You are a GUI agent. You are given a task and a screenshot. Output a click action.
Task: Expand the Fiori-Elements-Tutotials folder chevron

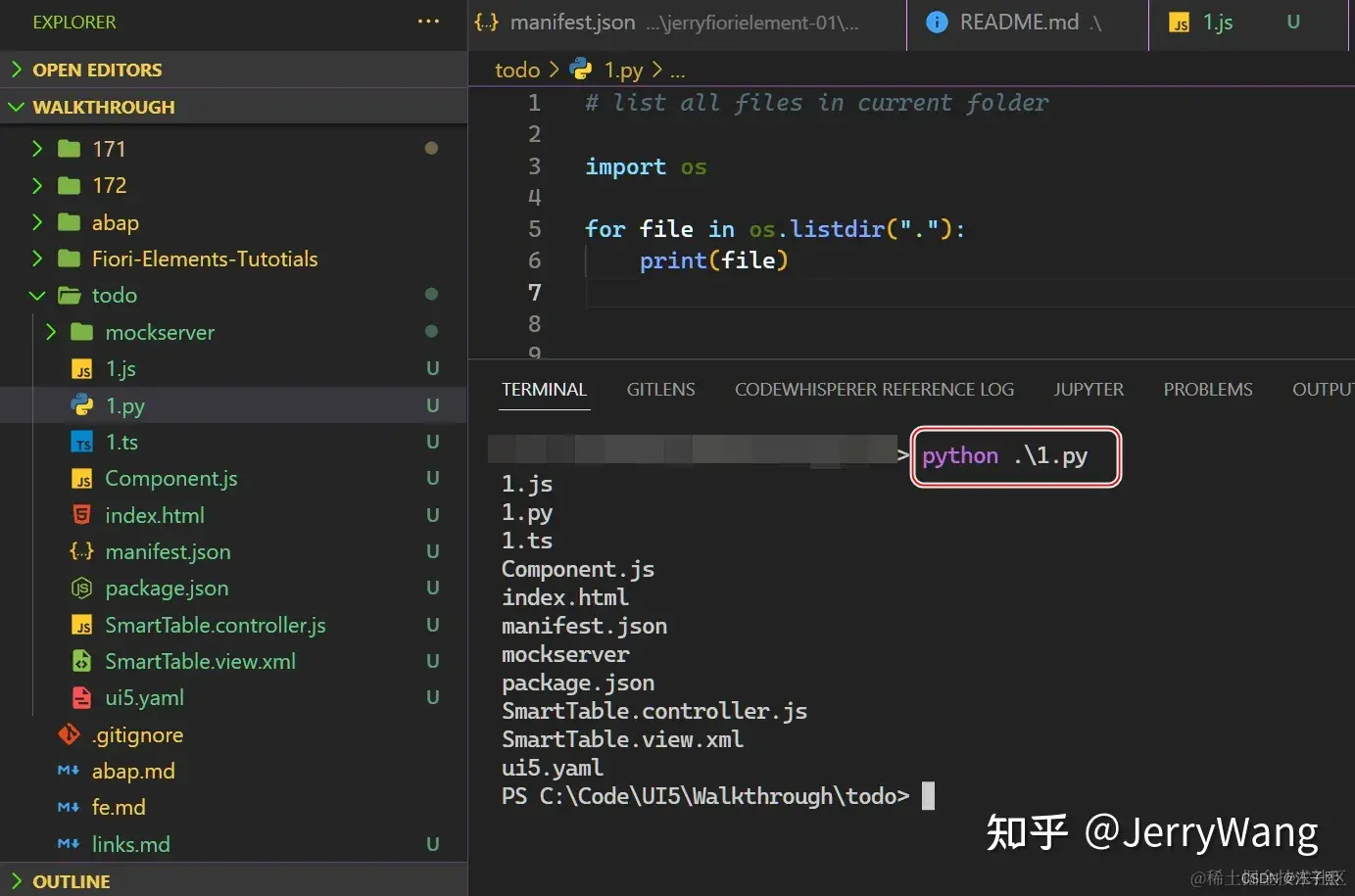click(37, 259)
